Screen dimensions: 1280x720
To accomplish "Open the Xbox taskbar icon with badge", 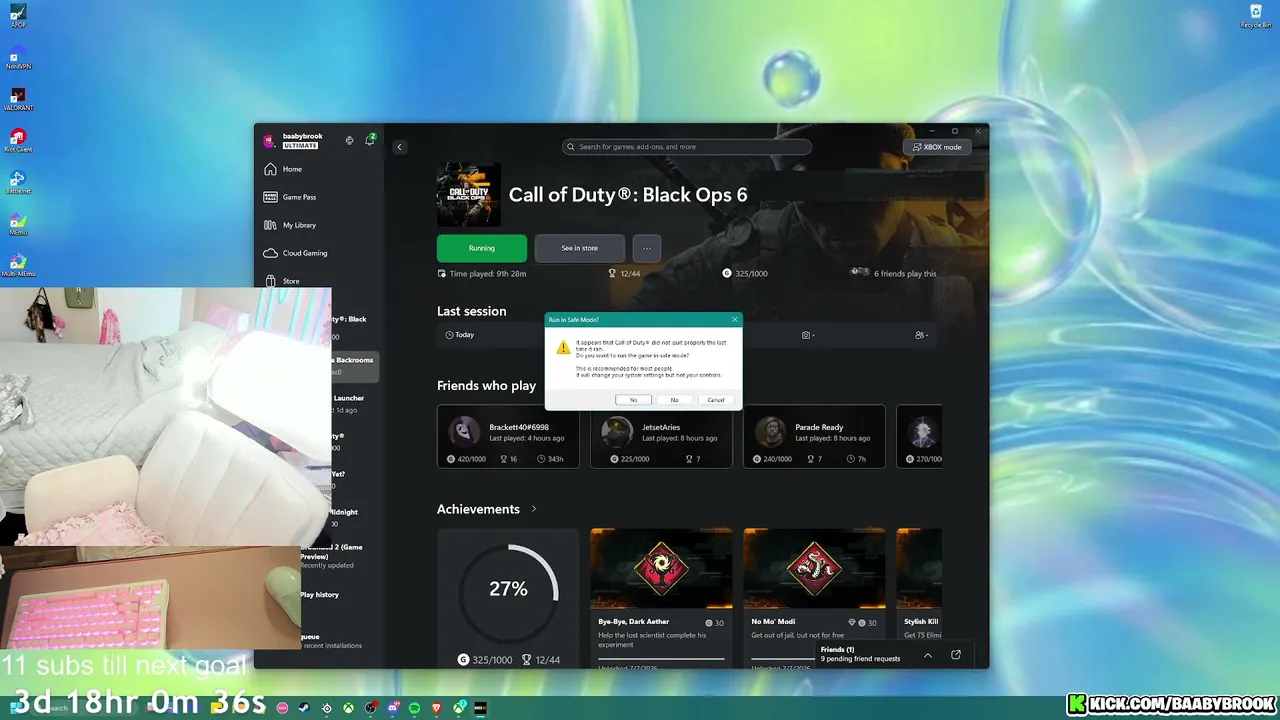I will [x=459, y=708].
